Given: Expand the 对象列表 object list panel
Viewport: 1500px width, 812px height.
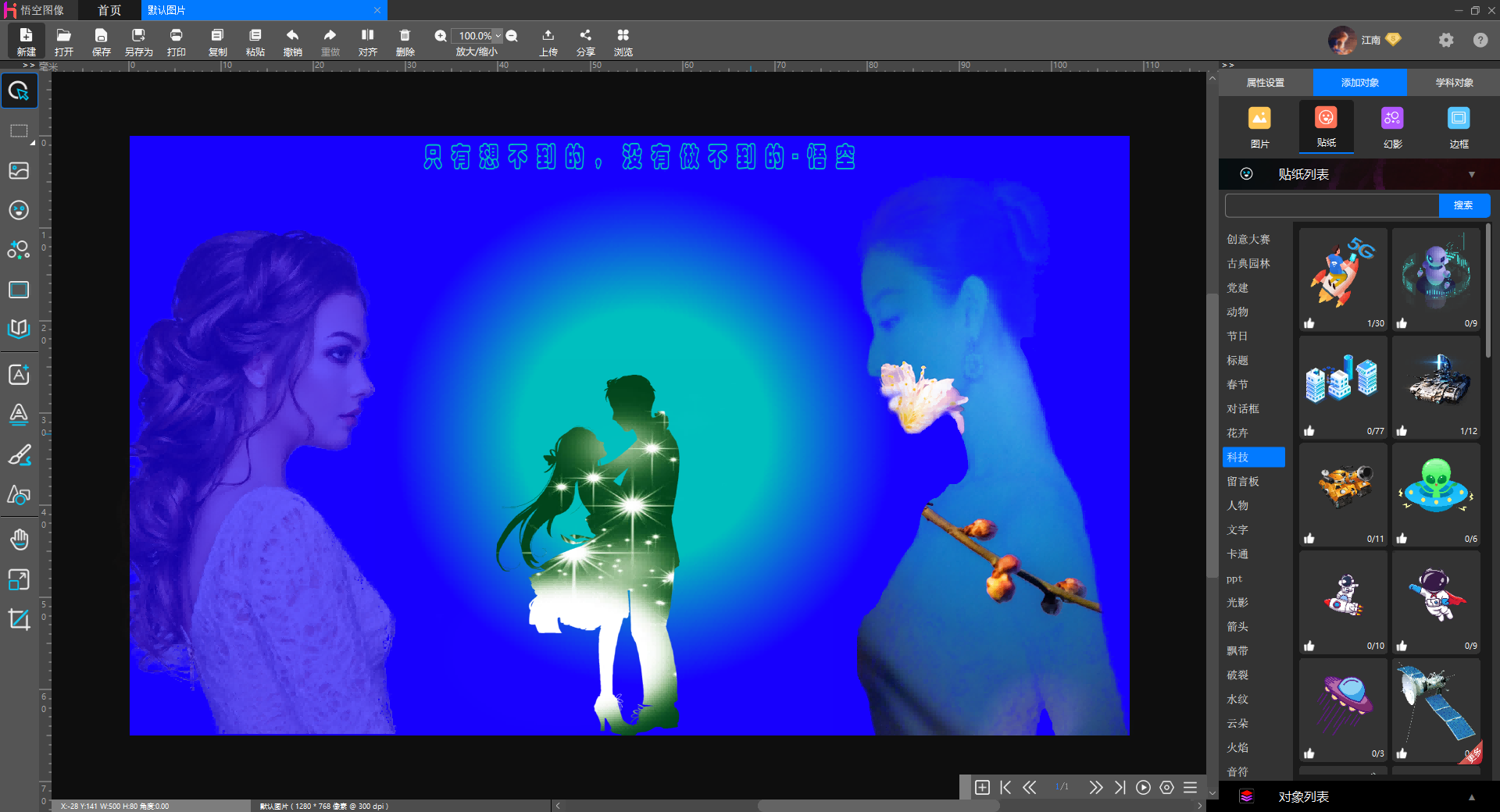Looking at the screenshot, I should click(1471, 797).
